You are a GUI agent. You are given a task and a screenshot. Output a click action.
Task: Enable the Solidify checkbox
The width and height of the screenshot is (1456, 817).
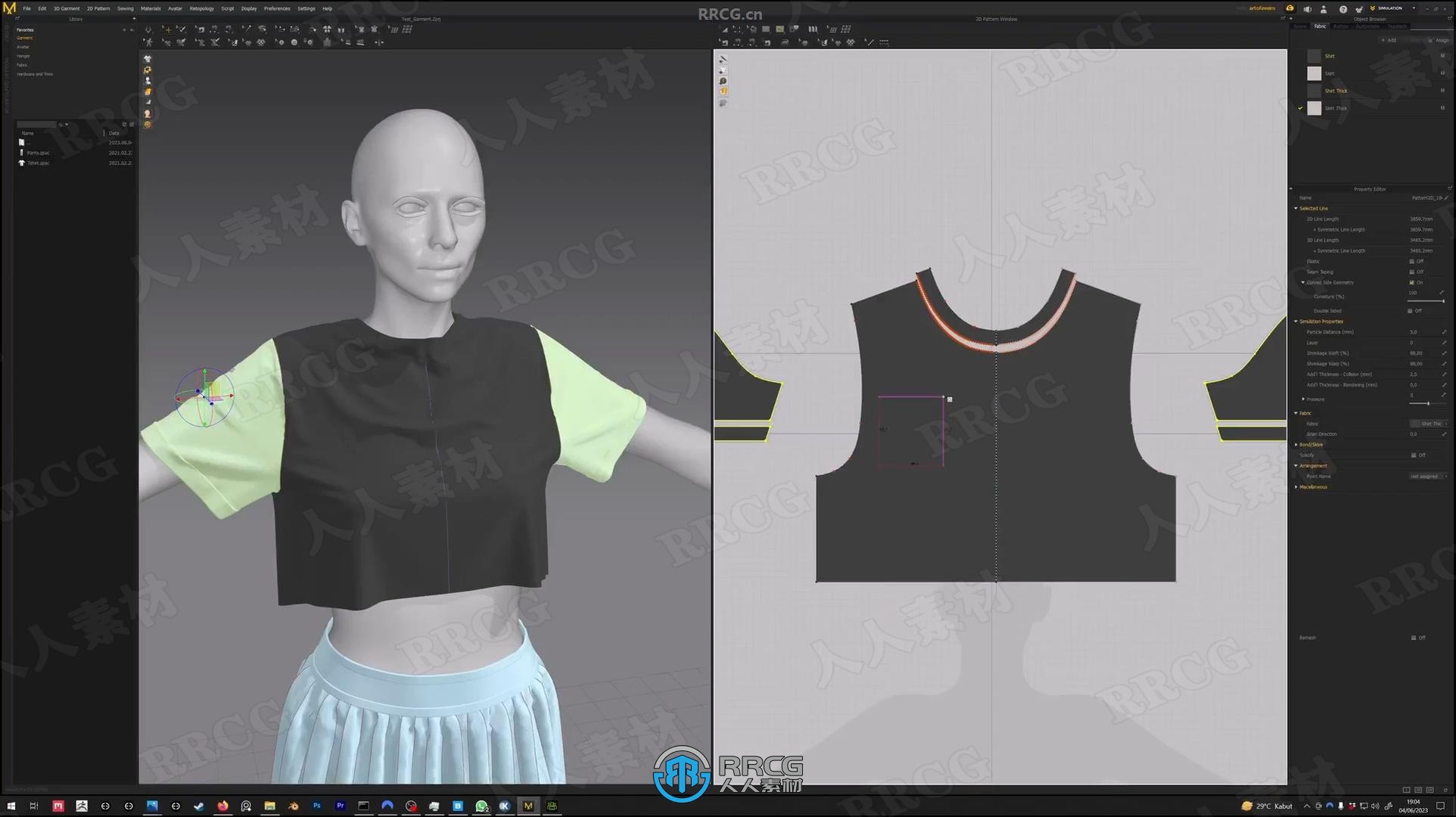click(x=1414, y=455)
